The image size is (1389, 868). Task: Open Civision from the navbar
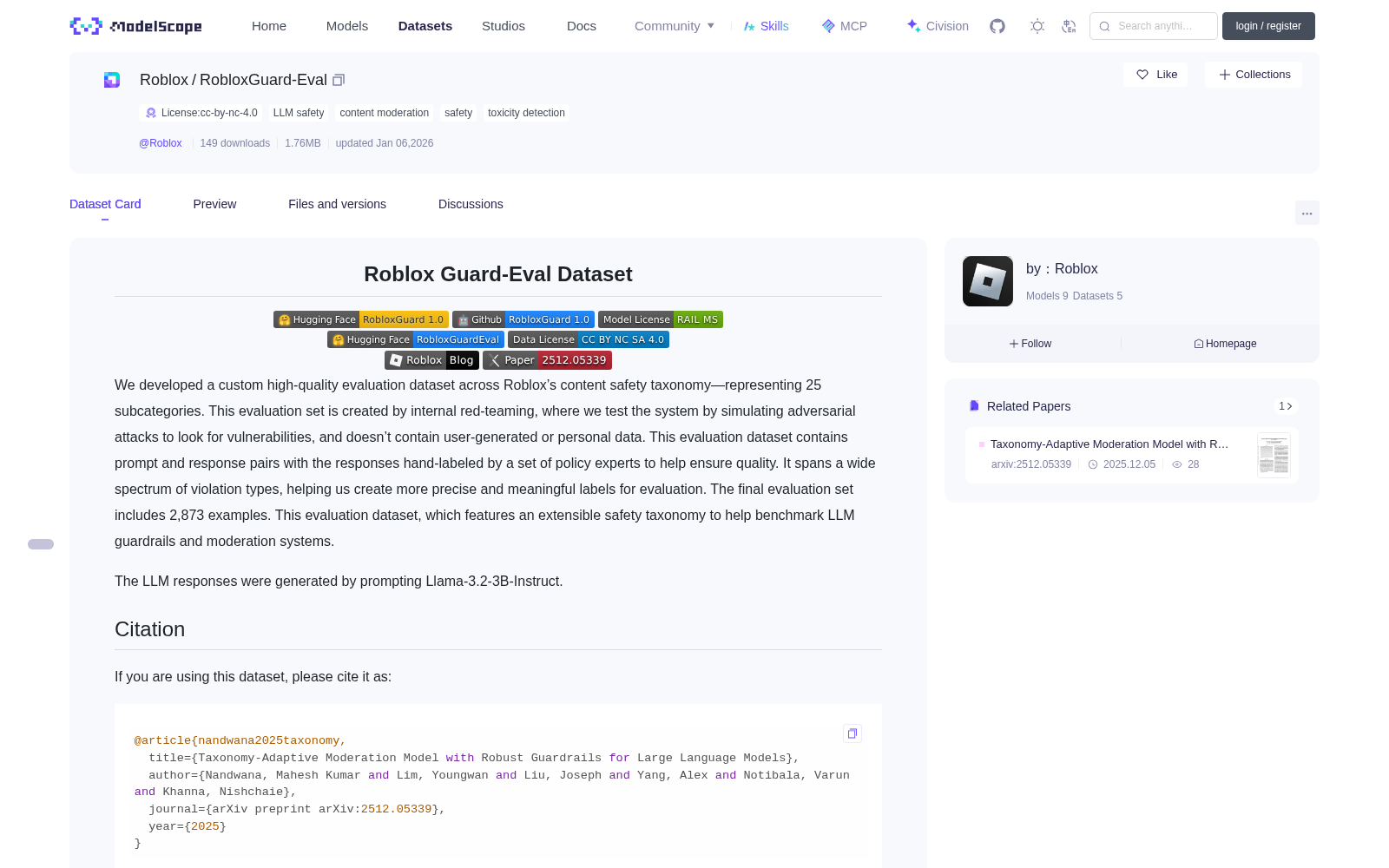click(938, 26)
